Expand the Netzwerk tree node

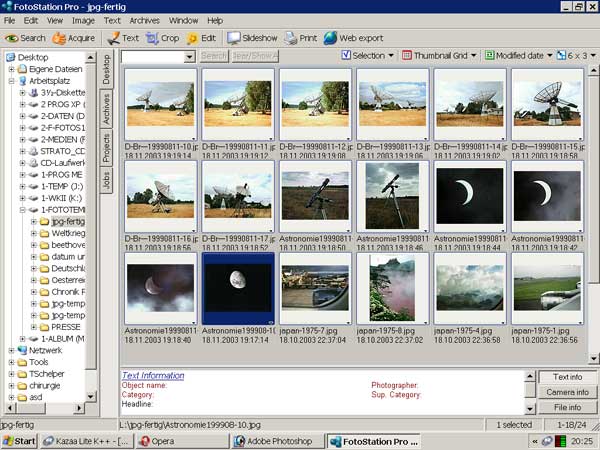pyautogui.click(x=11, y=351)
